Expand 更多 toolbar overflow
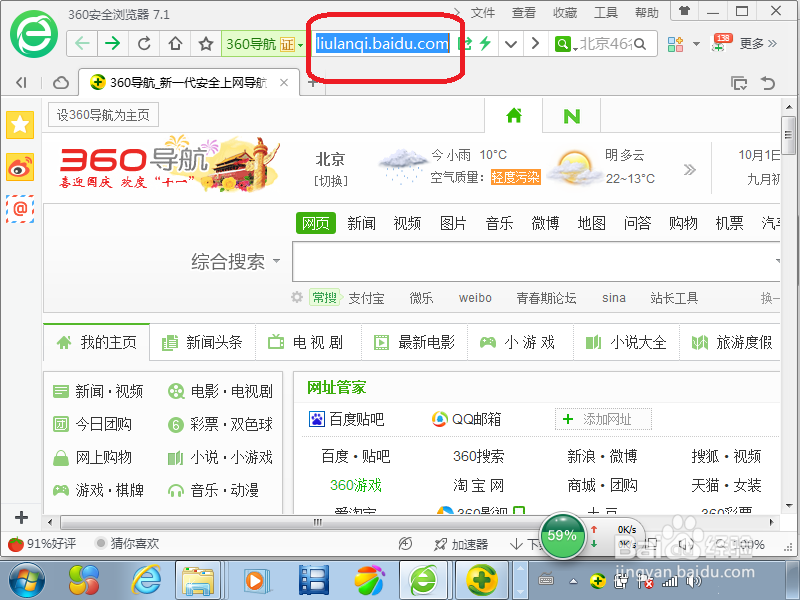The height and width of the screenshot is (600, 800). click(758, 43)
